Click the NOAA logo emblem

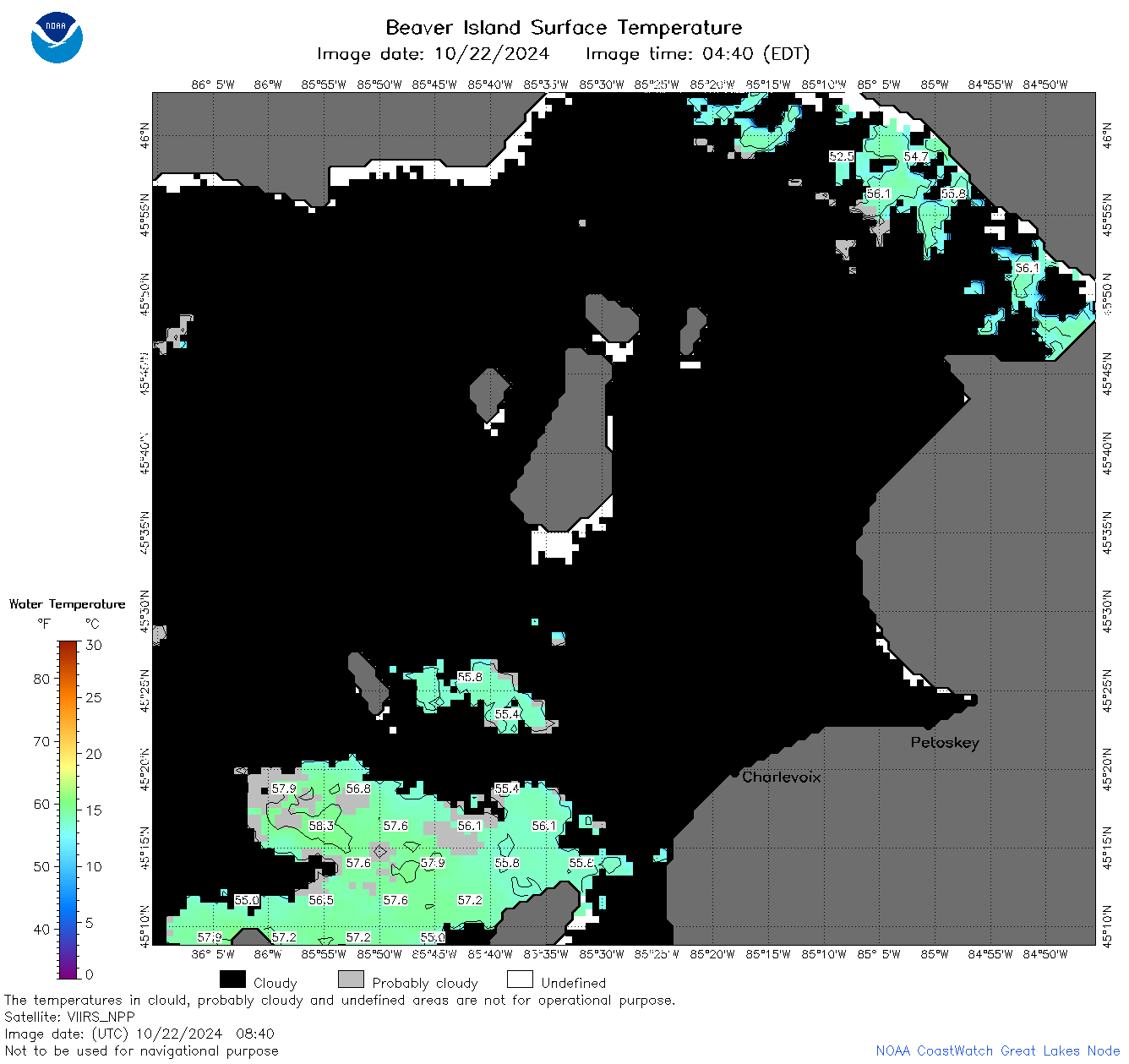(57, 37)
